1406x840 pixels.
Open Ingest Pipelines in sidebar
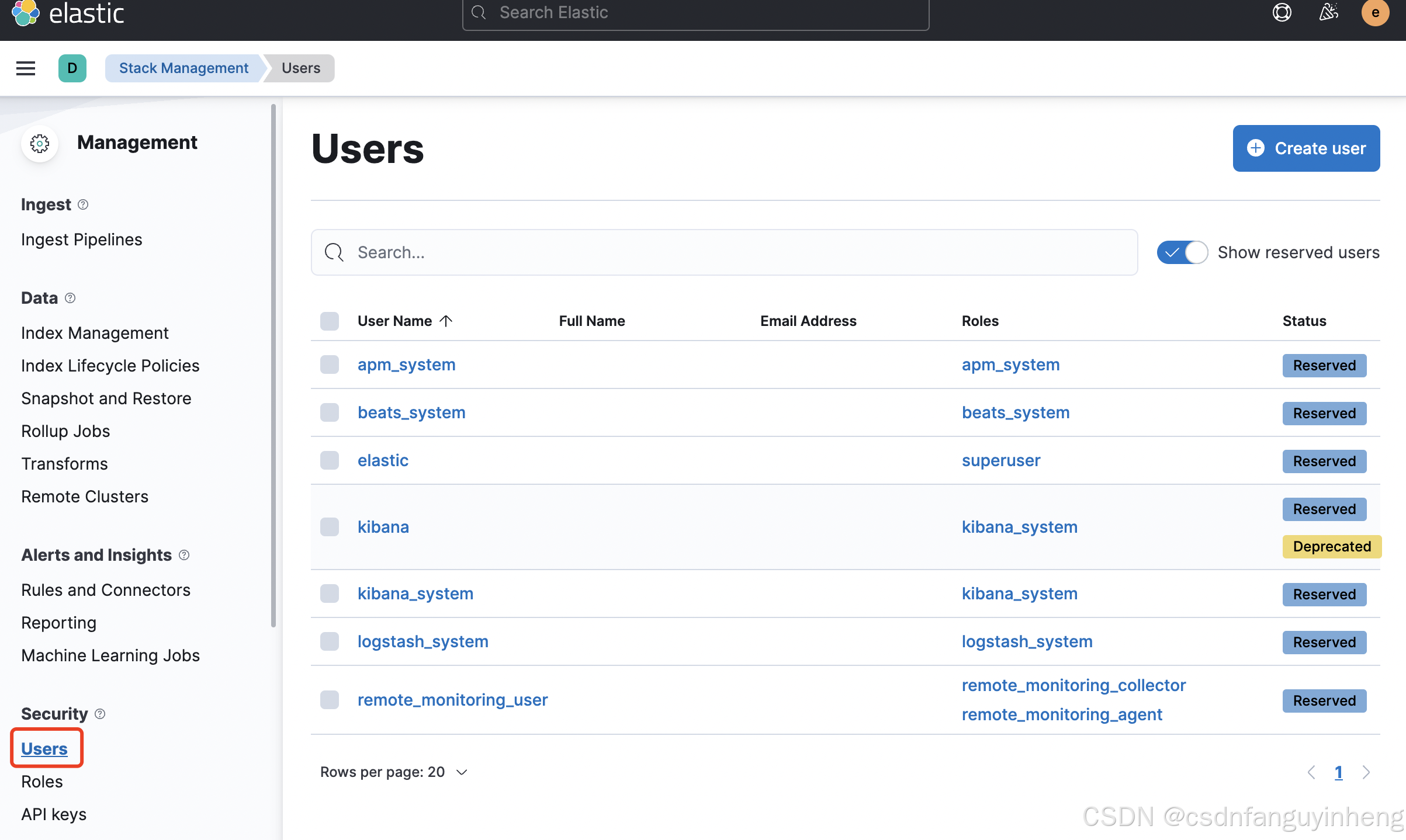pyautogui.click(x=82, y=239)
